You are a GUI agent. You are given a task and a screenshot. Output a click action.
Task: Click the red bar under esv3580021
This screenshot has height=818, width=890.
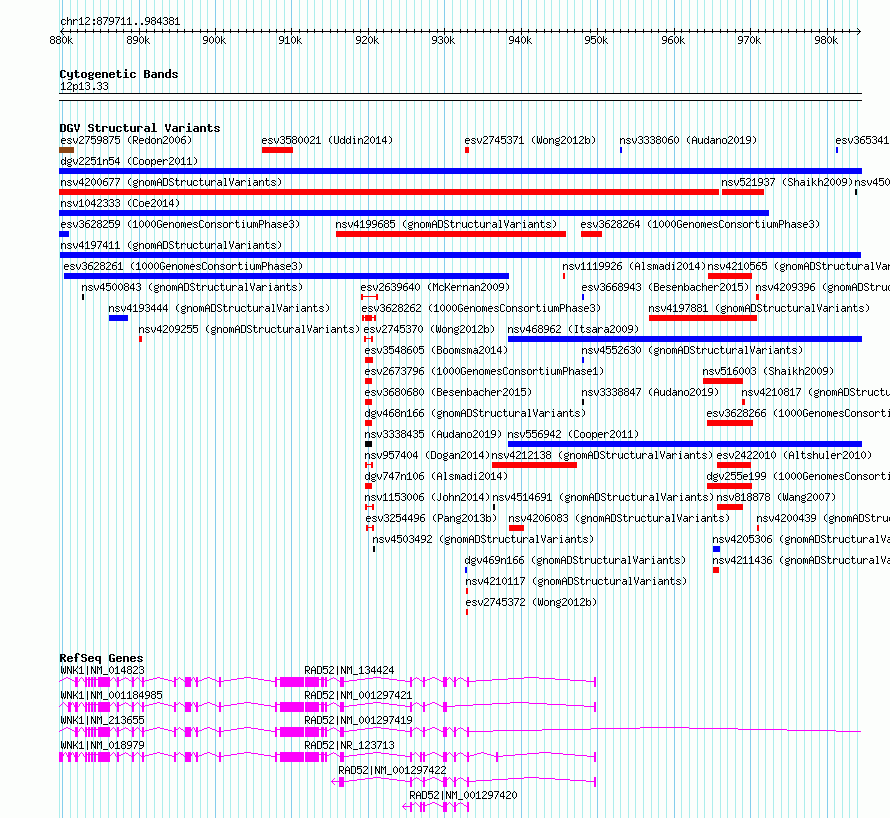278,150
